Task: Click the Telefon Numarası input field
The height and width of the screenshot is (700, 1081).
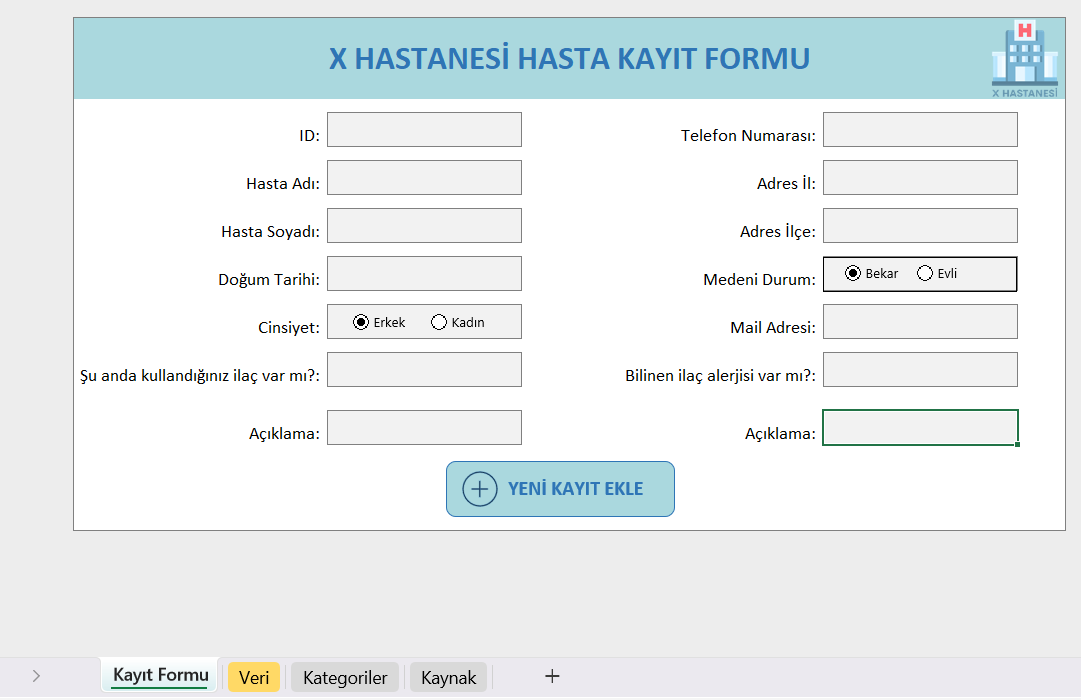Action: pyautogui.click(x=920, y=130)
